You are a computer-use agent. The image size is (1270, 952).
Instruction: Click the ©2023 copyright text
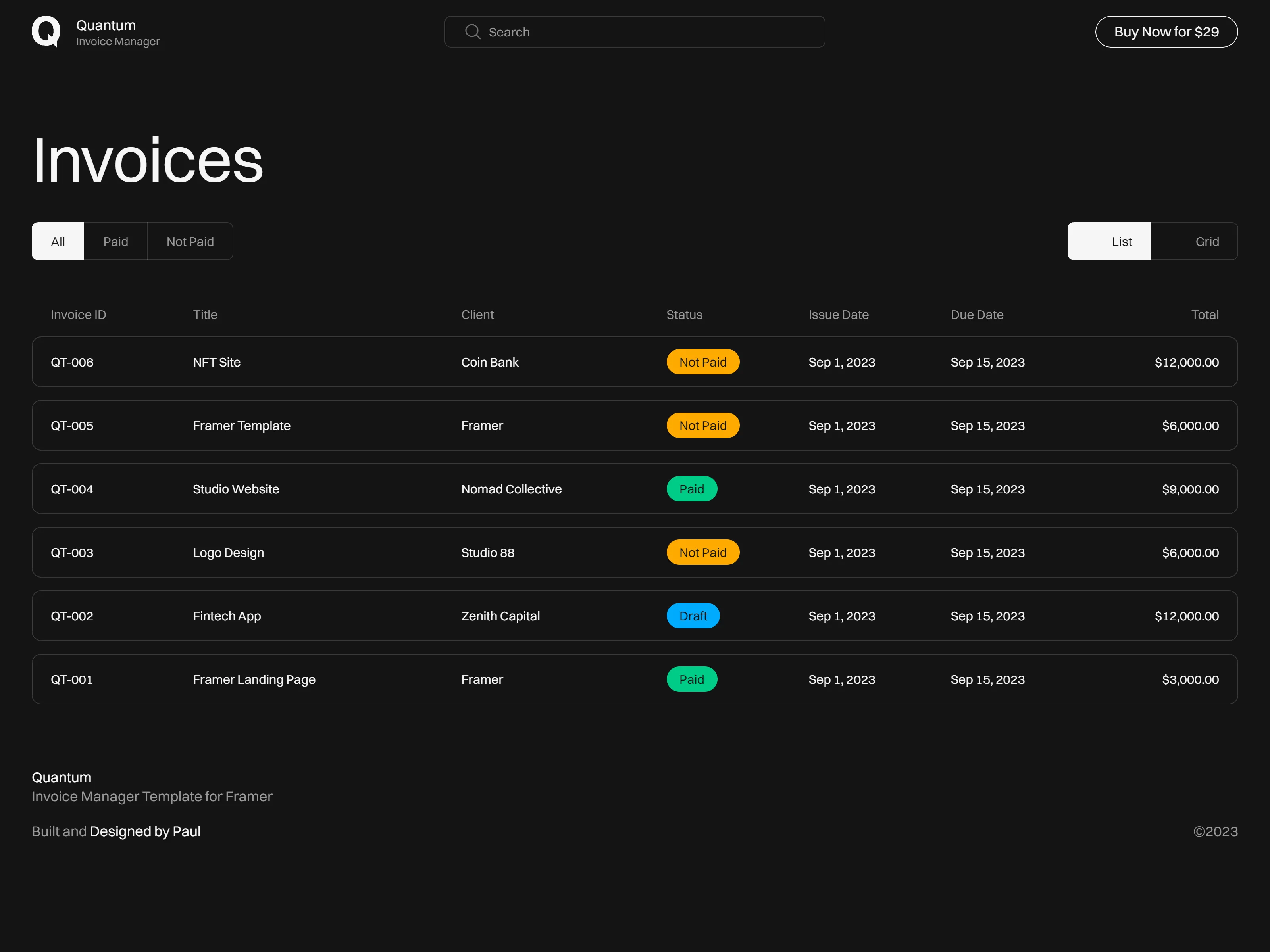(1216, 831)
